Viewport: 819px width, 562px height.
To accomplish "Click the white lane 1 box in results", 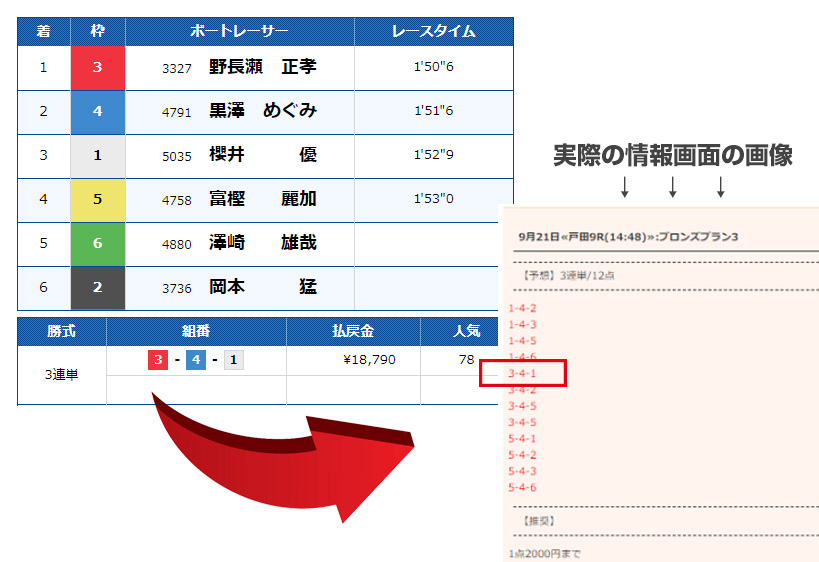I will click(x=97, y=155).
